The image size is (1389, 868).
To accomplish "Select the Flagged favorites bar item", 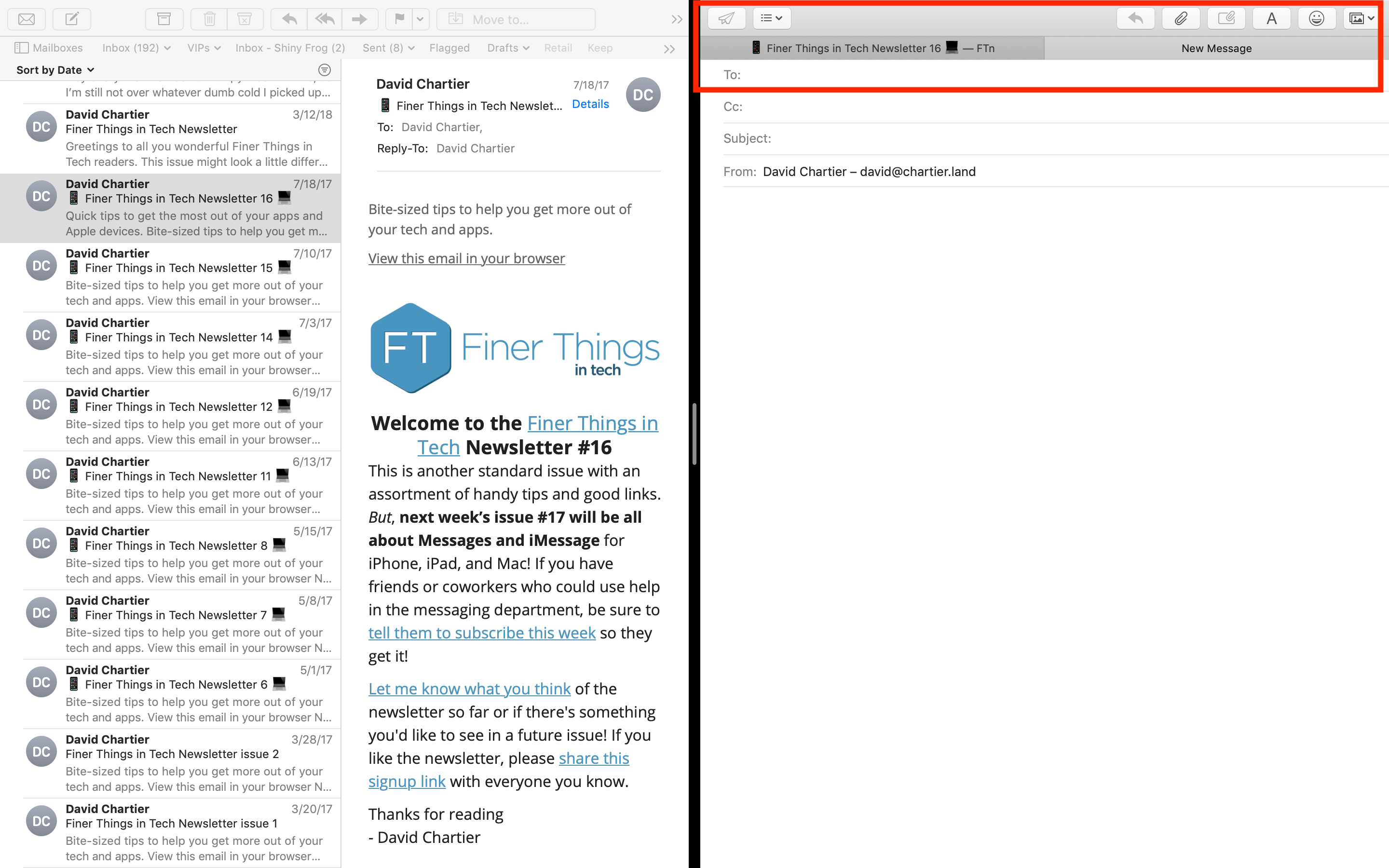I will pos(449,48).
